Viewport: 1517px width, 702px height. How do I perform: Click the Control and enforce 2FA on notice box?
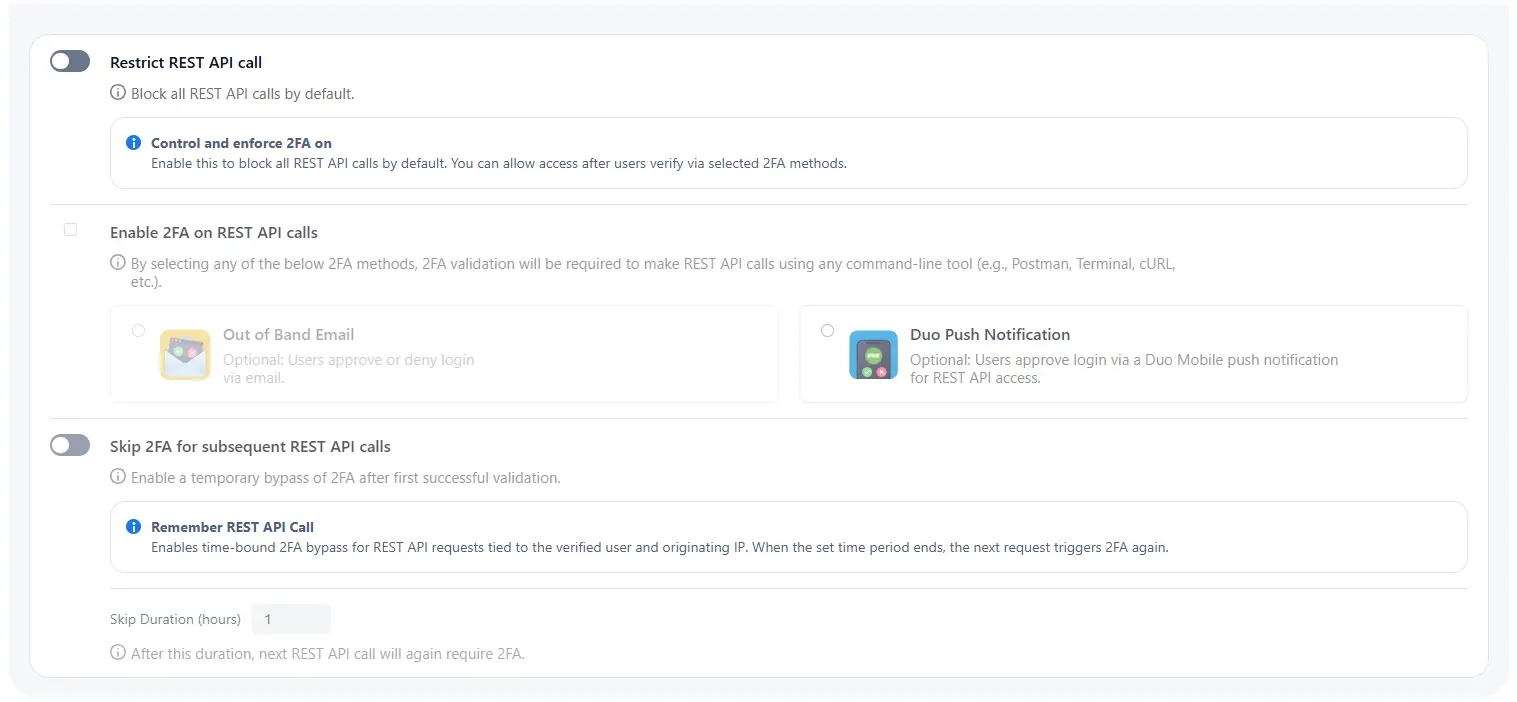(788, 152)
